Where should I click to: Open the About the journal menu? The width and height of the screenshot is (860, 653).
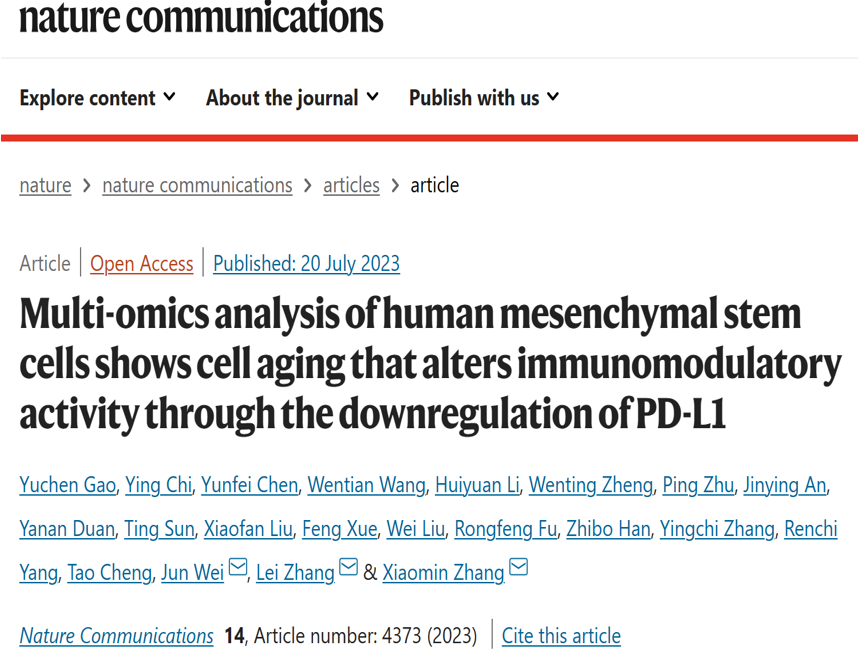click(x=292, y=98)
